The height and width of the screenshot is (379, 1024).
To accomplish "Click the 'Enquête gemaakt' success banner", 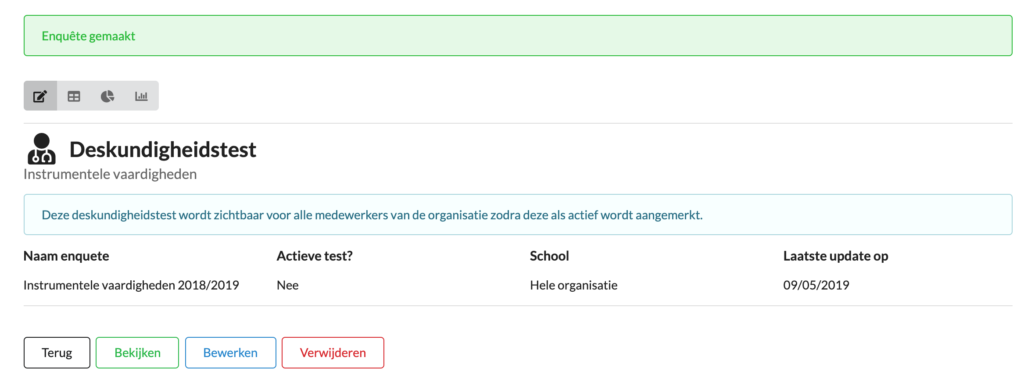I will coord(519,36).
